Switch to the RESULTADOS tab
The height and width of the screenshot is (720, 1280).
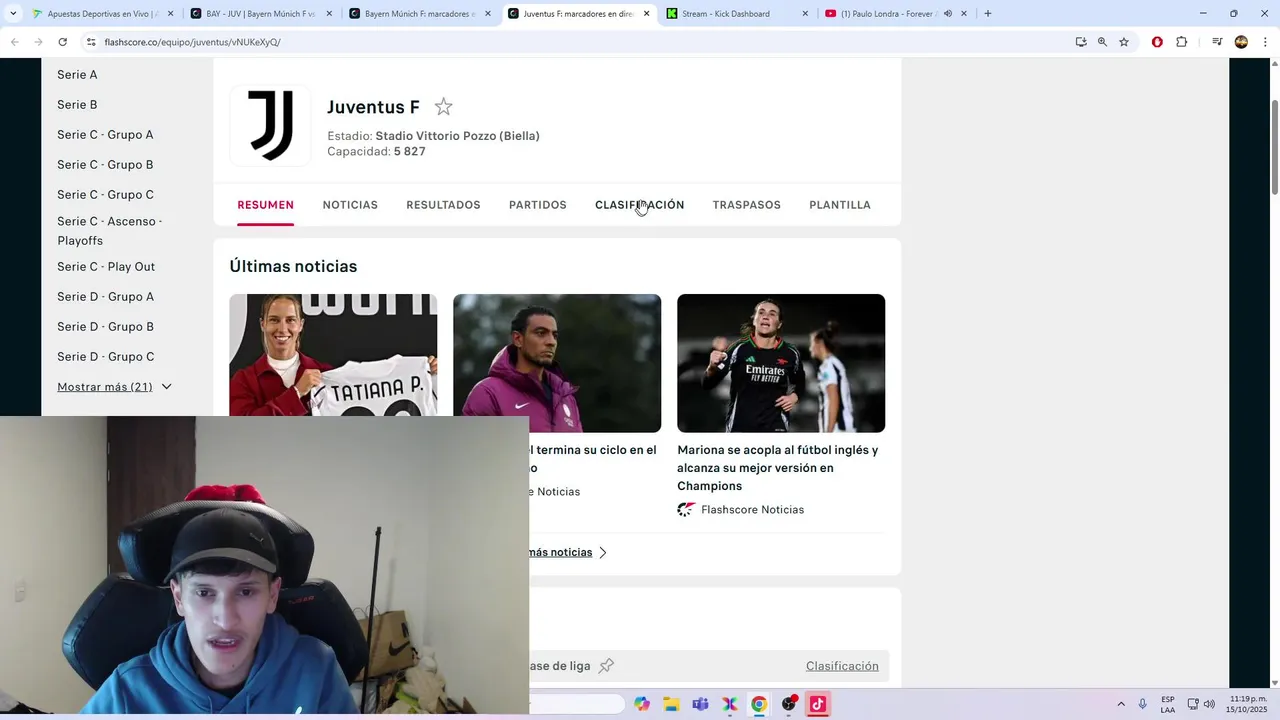tap(443, 205)
